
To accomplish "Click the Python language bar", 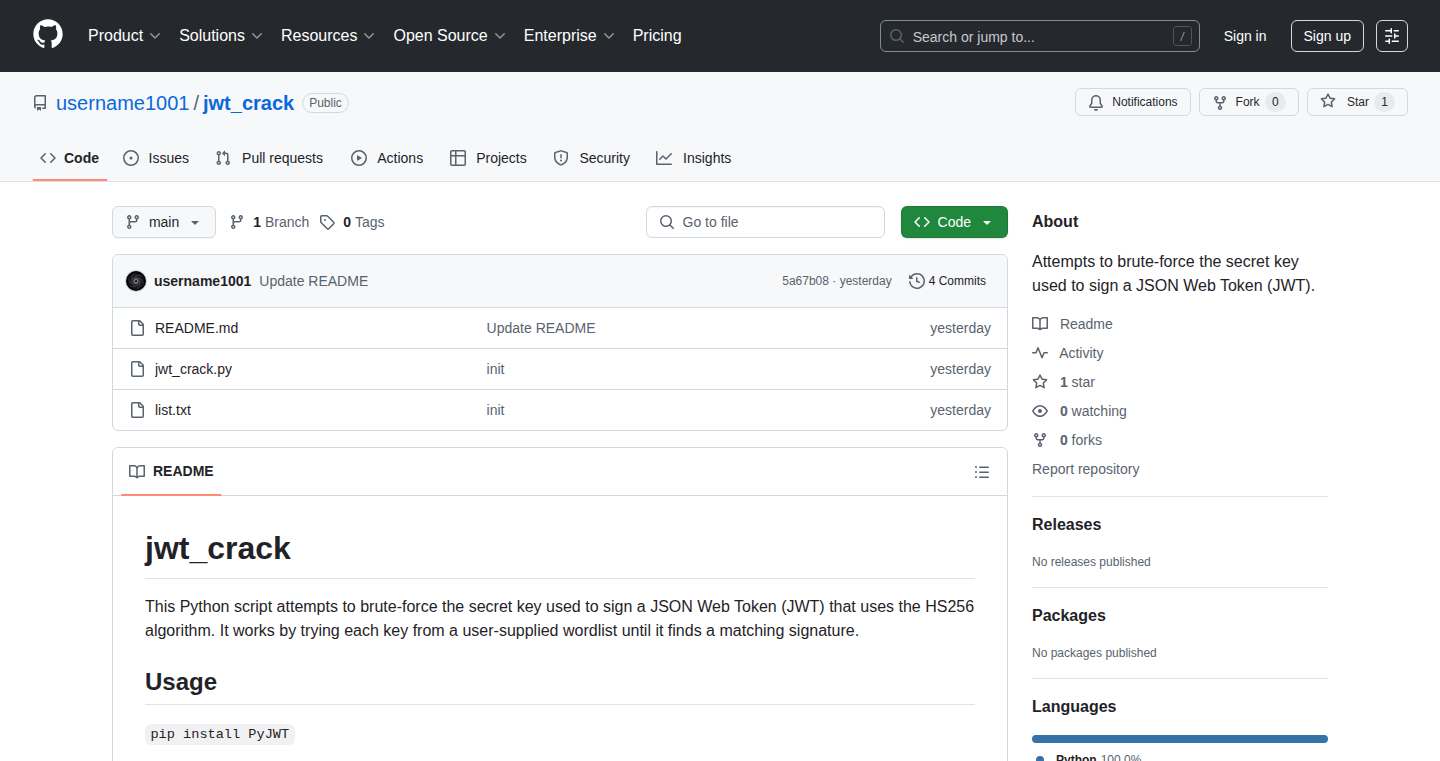I will tap(1180, 739).
